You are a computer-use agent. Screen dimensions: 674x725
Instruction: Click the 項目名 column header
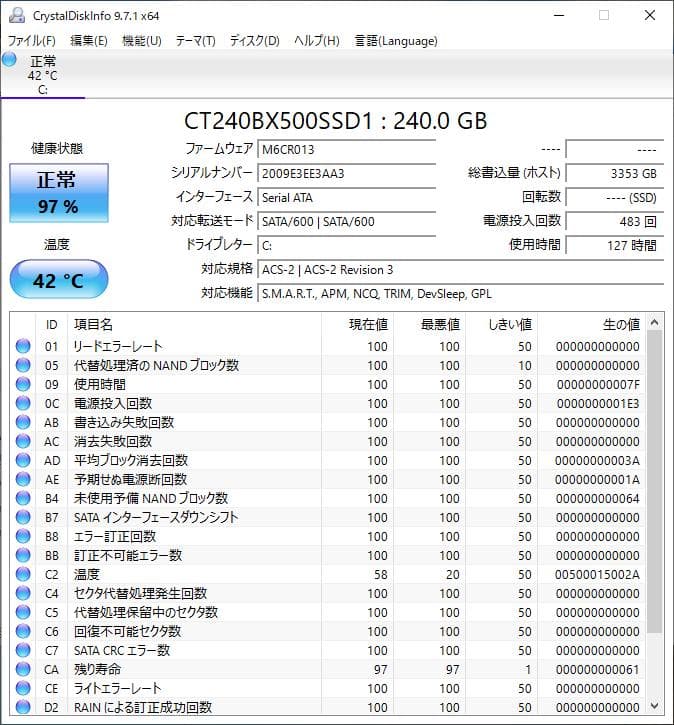click(x=194, y=325)
